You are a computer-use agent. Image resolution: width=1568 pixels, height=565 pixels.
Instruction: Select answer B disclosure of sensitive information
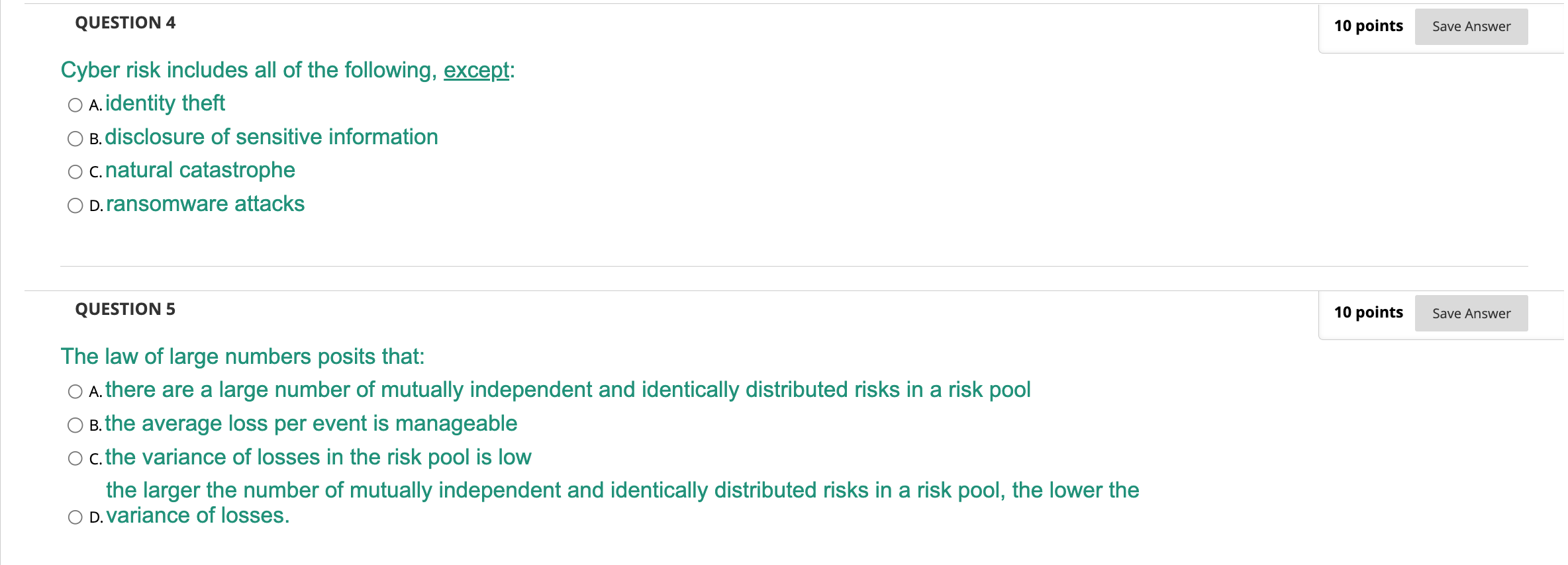[75, 138]
